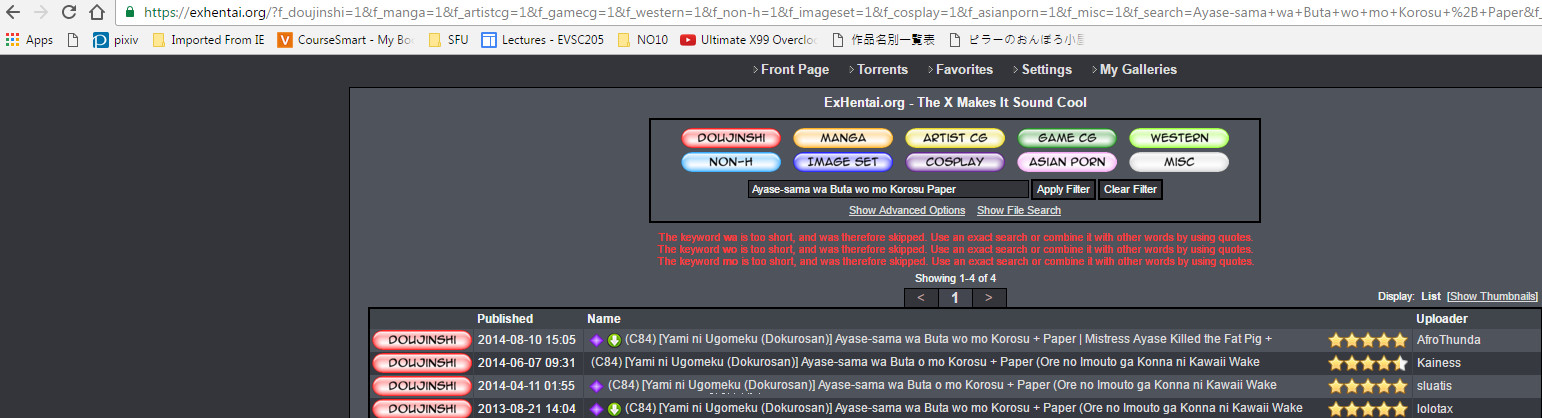Expand Show Advanced Options
The image size is (1542, 418).
pos(907,211)
